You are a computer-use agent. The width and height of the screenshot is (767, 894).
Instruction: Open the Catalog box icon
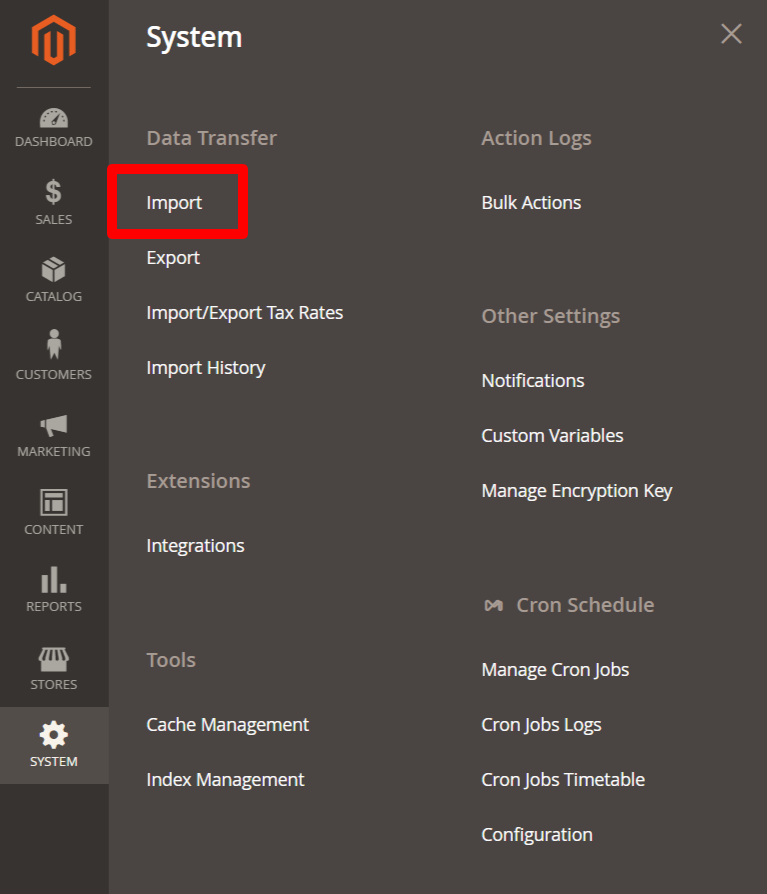[x=54, y=270]
